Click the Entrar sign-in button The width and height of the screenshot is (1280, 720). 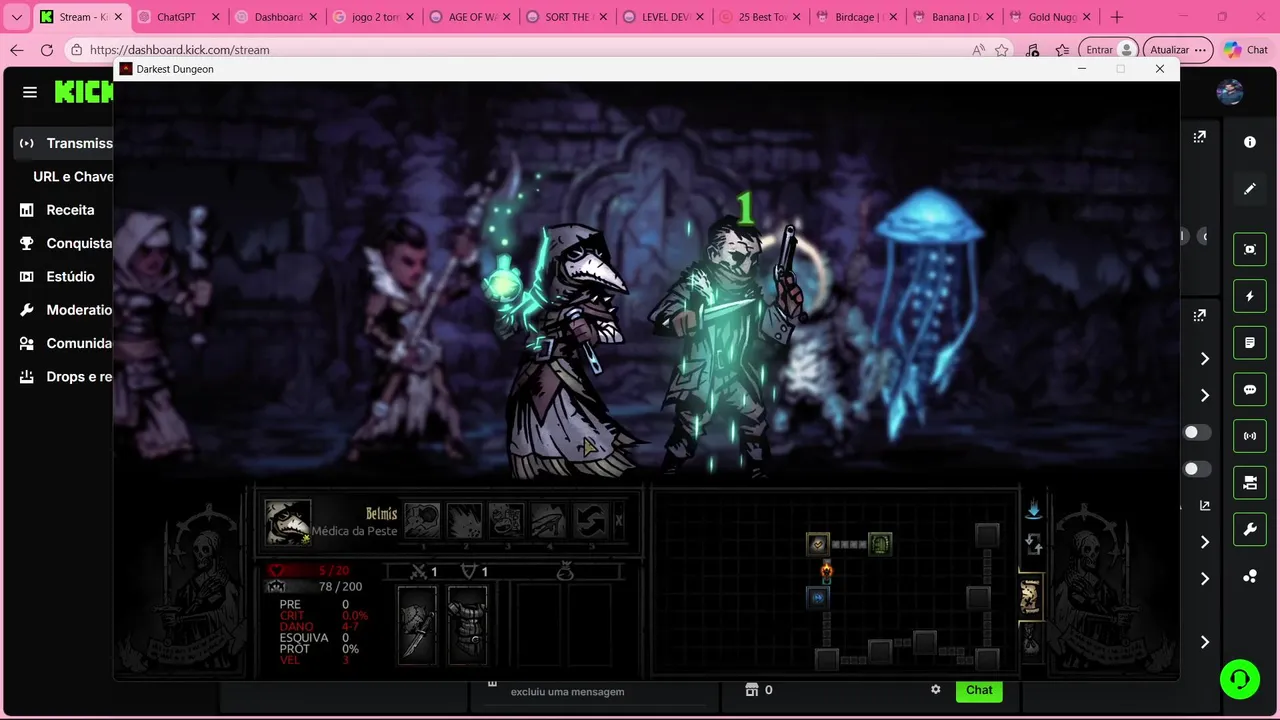point(1110,50)
